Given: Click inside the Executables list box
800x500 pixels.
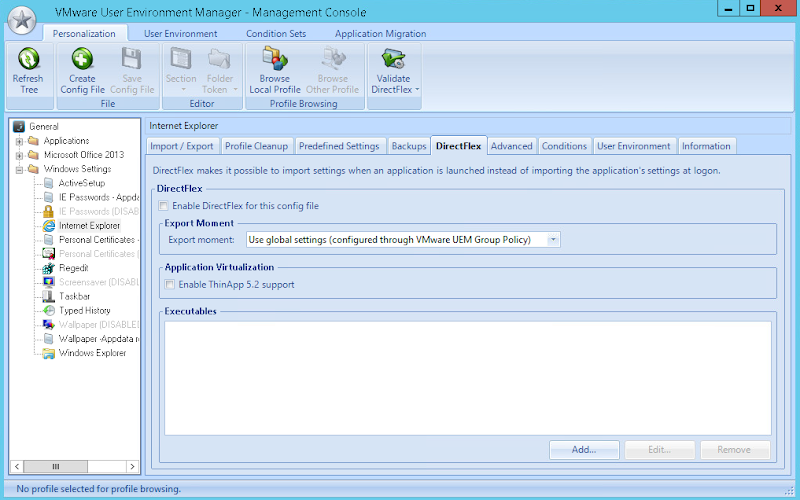Looking at the screenshot, I should (x=467, y=378).
